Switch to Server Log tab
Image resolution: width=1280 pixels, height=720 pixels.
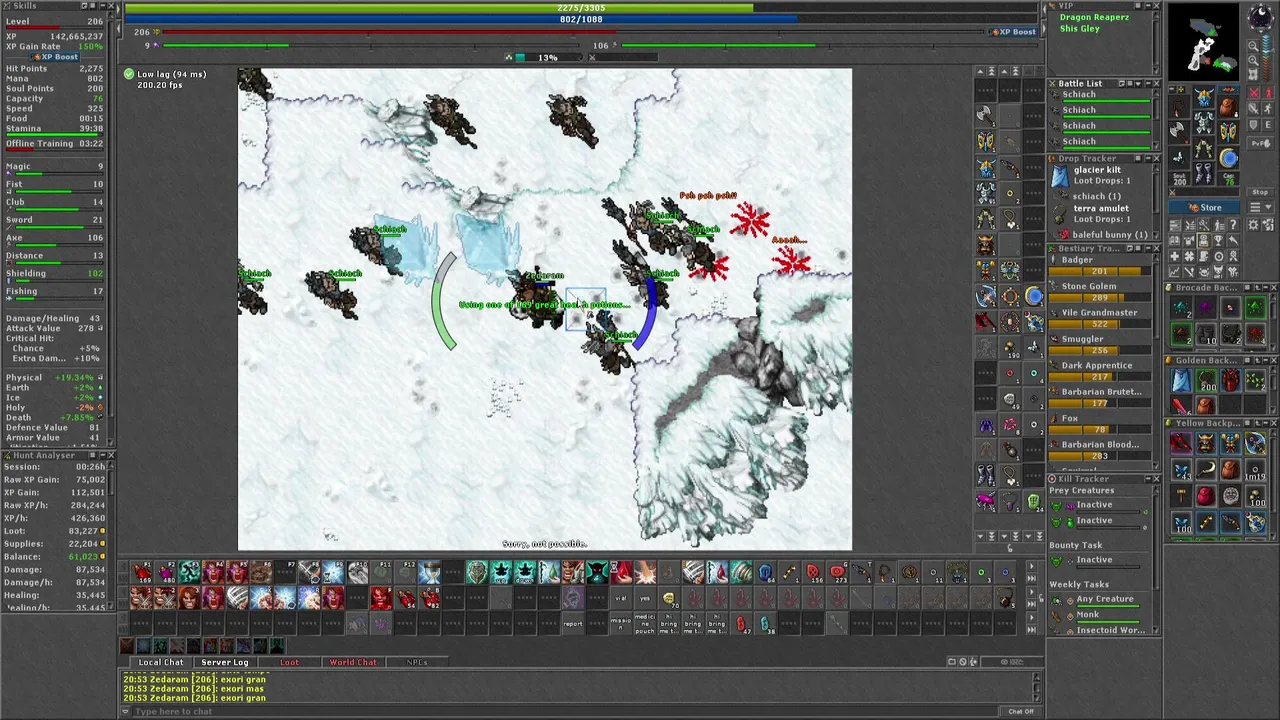click(x=224, y=662)
